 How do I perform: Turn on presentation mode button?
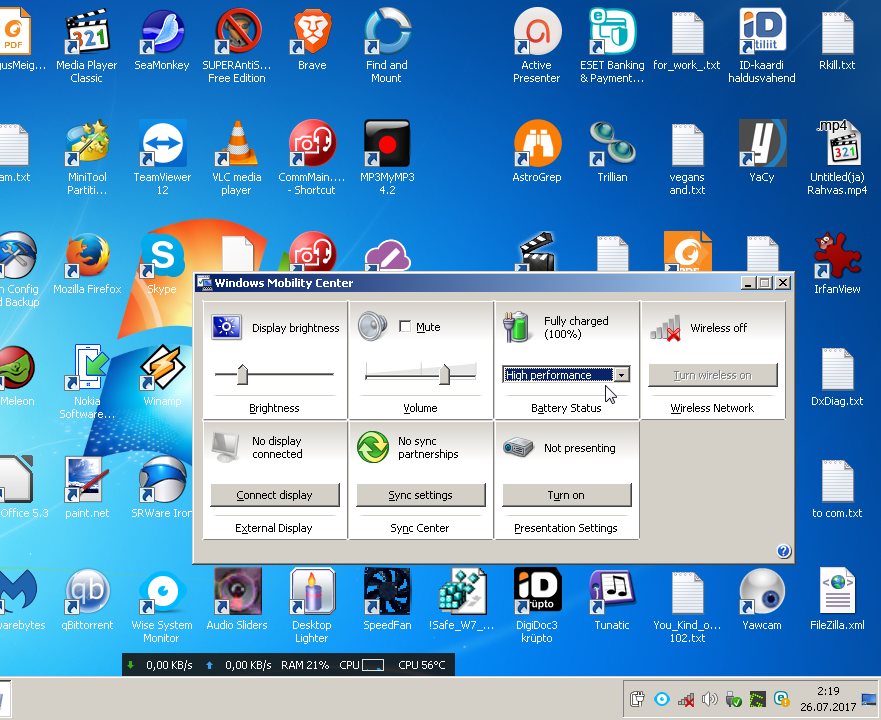(x=566, y=495)
